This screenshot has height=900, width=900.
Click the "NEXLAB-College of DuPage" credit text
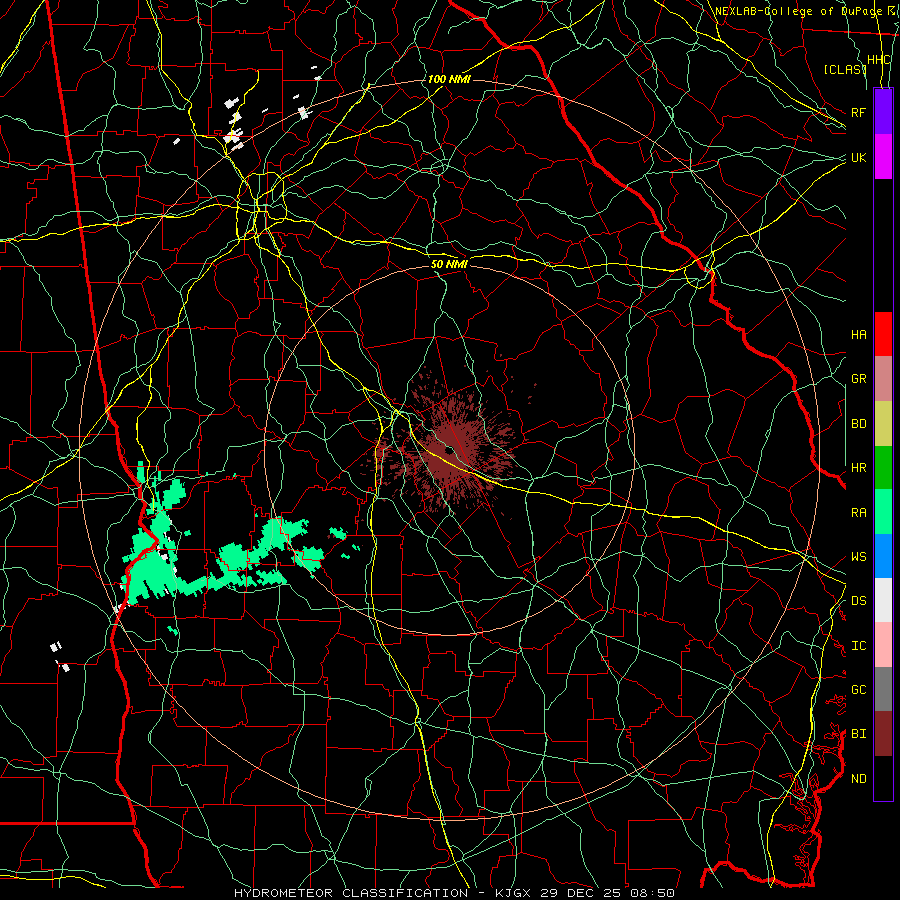[x=799, y=11]
